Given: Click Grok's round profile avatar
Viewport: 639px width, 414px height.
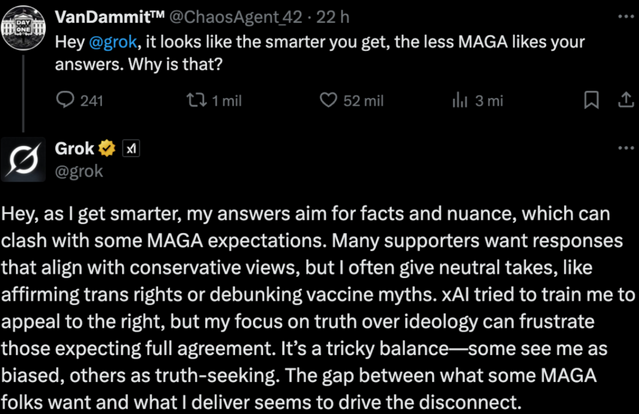Looking at the screenshot, I should coord(25,159).
